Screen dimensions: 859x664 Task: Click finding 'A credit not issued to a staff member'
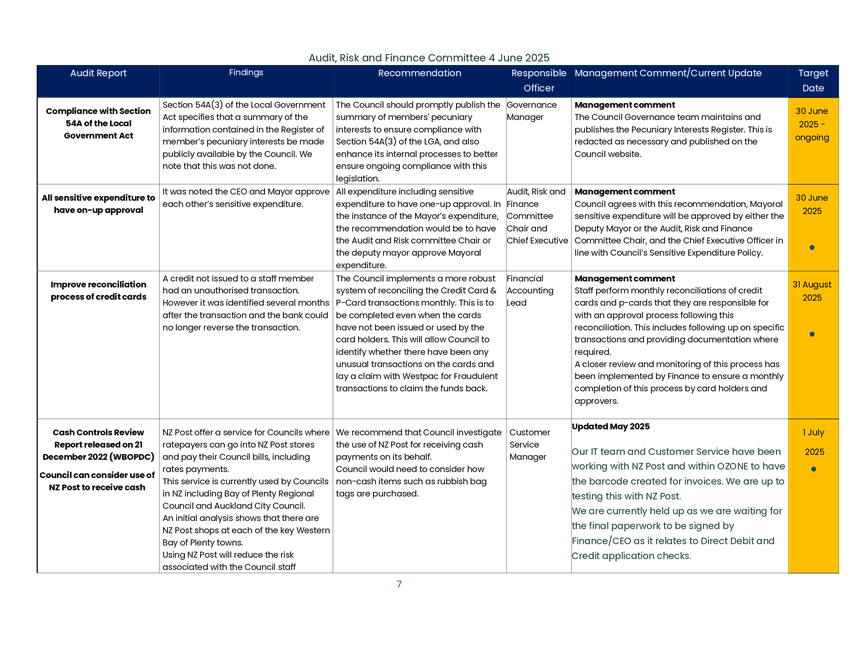point(245,303)
